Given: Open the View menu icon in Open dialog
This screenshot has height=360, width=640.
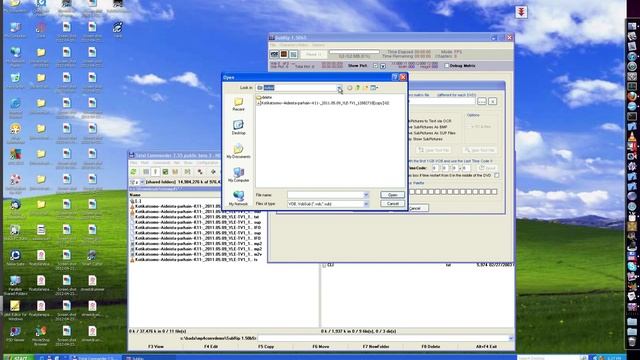Looking at the screenshot, I should tap(374, 88).
